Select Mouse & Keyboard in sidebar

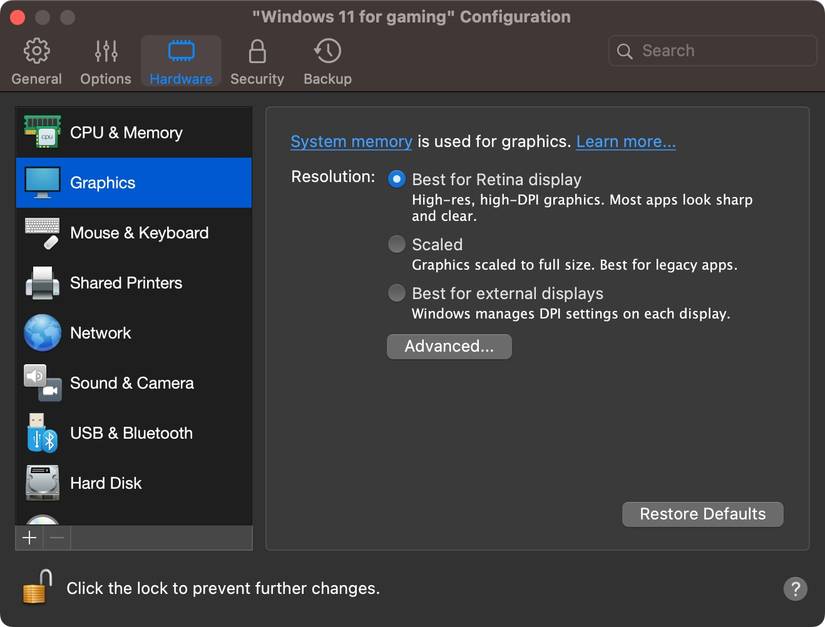tap(134, 232)
